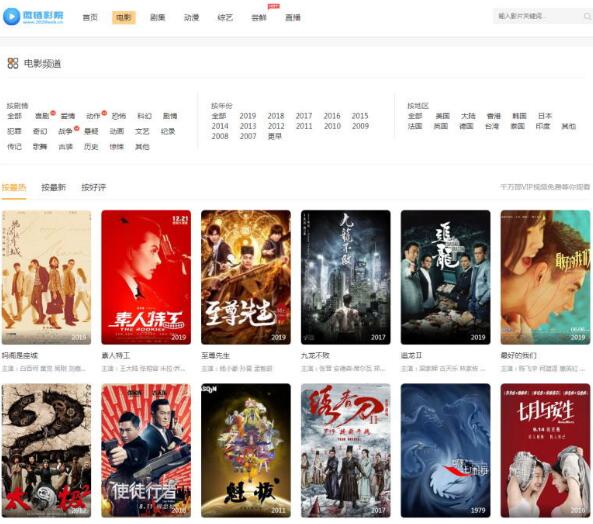Sort by the 按最新 tab
This screenshot has width=593, height=524.
pos(53,187)
